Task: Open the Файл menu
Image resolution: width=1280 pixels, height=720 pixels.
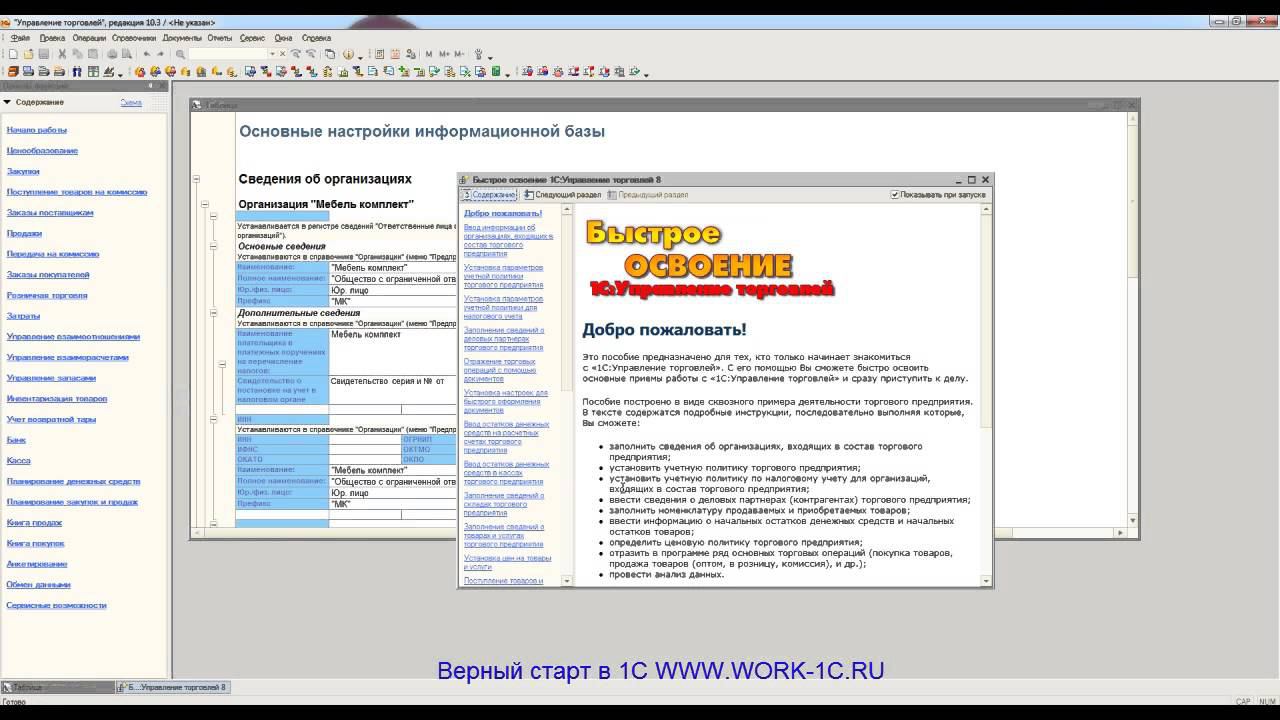Action: coord(20,38)
